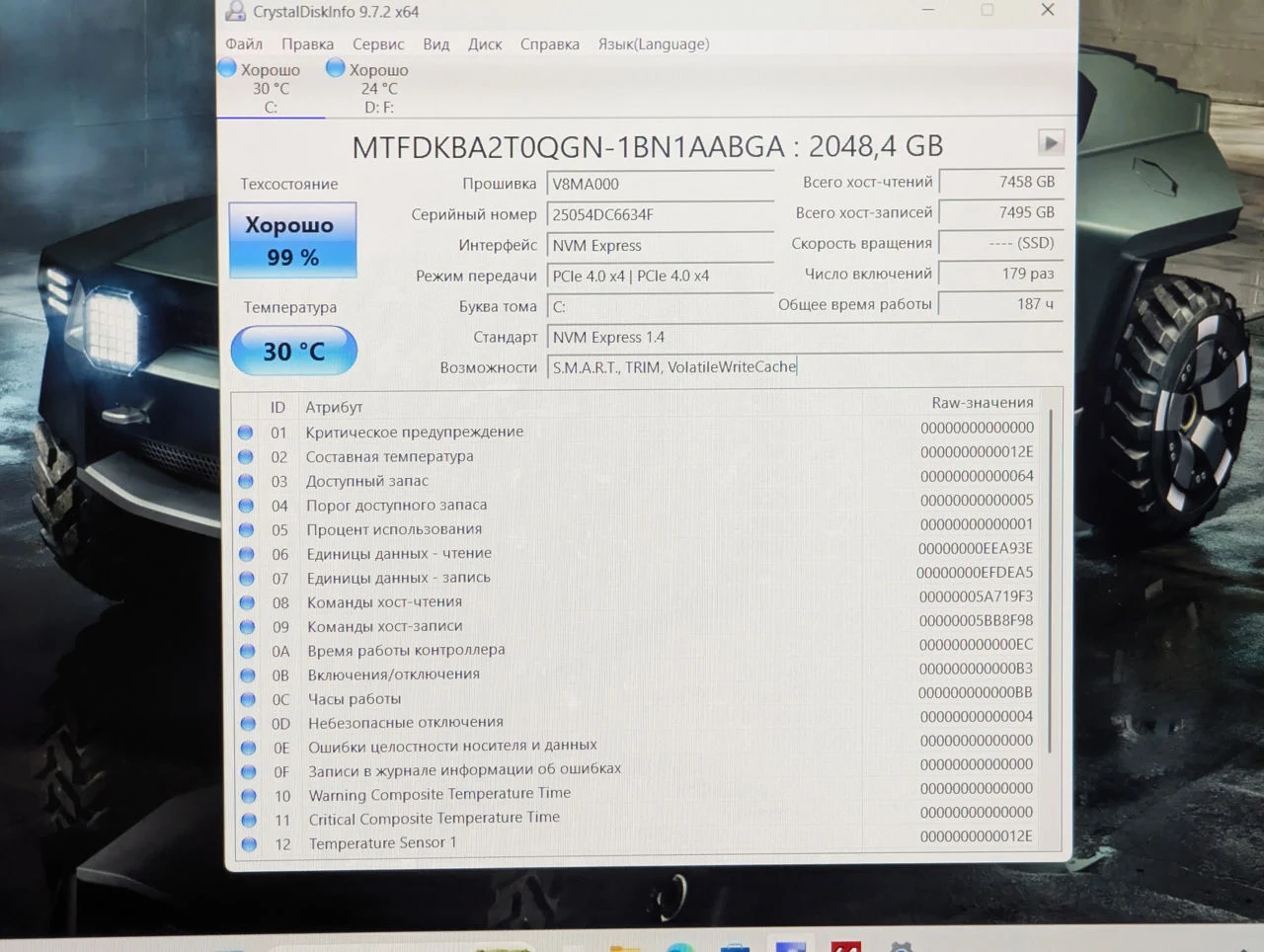The width and height of the screenshot is (1264, 952).
Task: Click the CrystalDiskInfo title bar app icon
Action: (x=235, y=11)
